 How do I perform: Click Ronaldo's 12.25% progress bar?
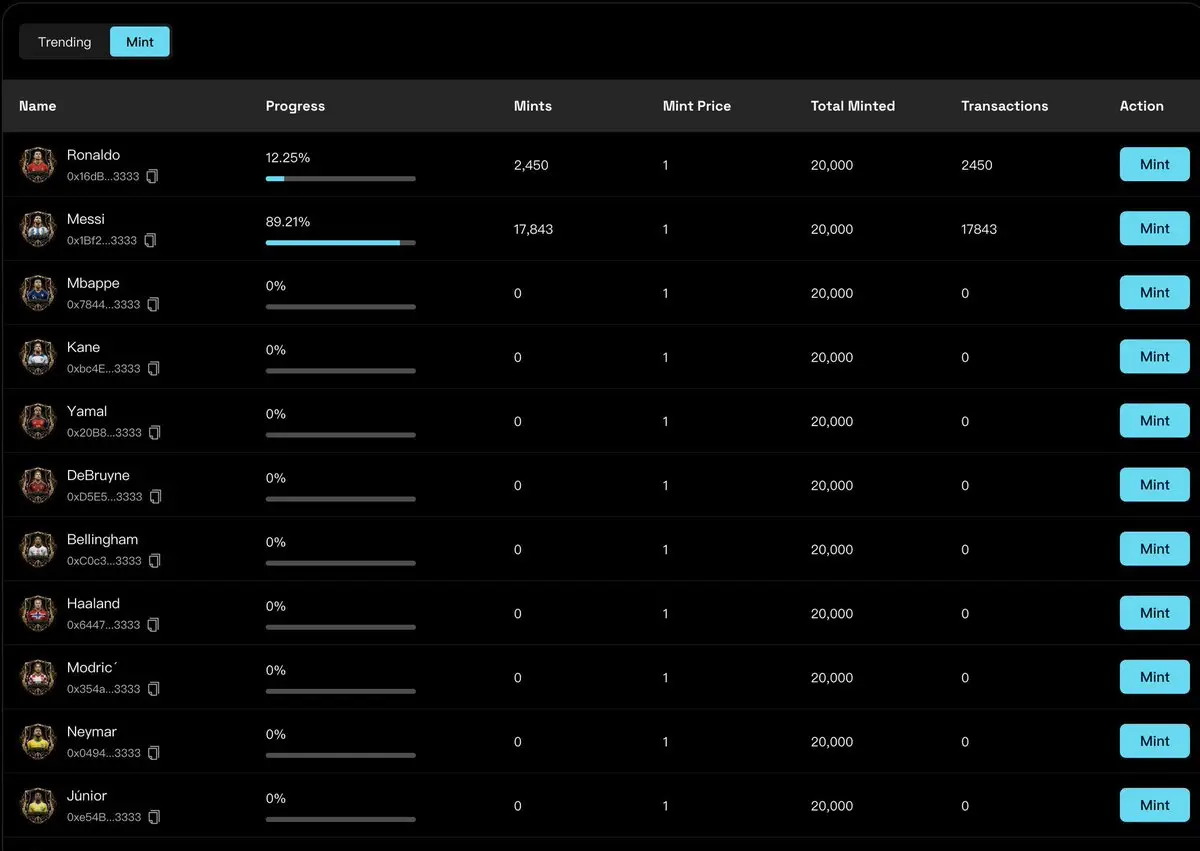point(341,179)
